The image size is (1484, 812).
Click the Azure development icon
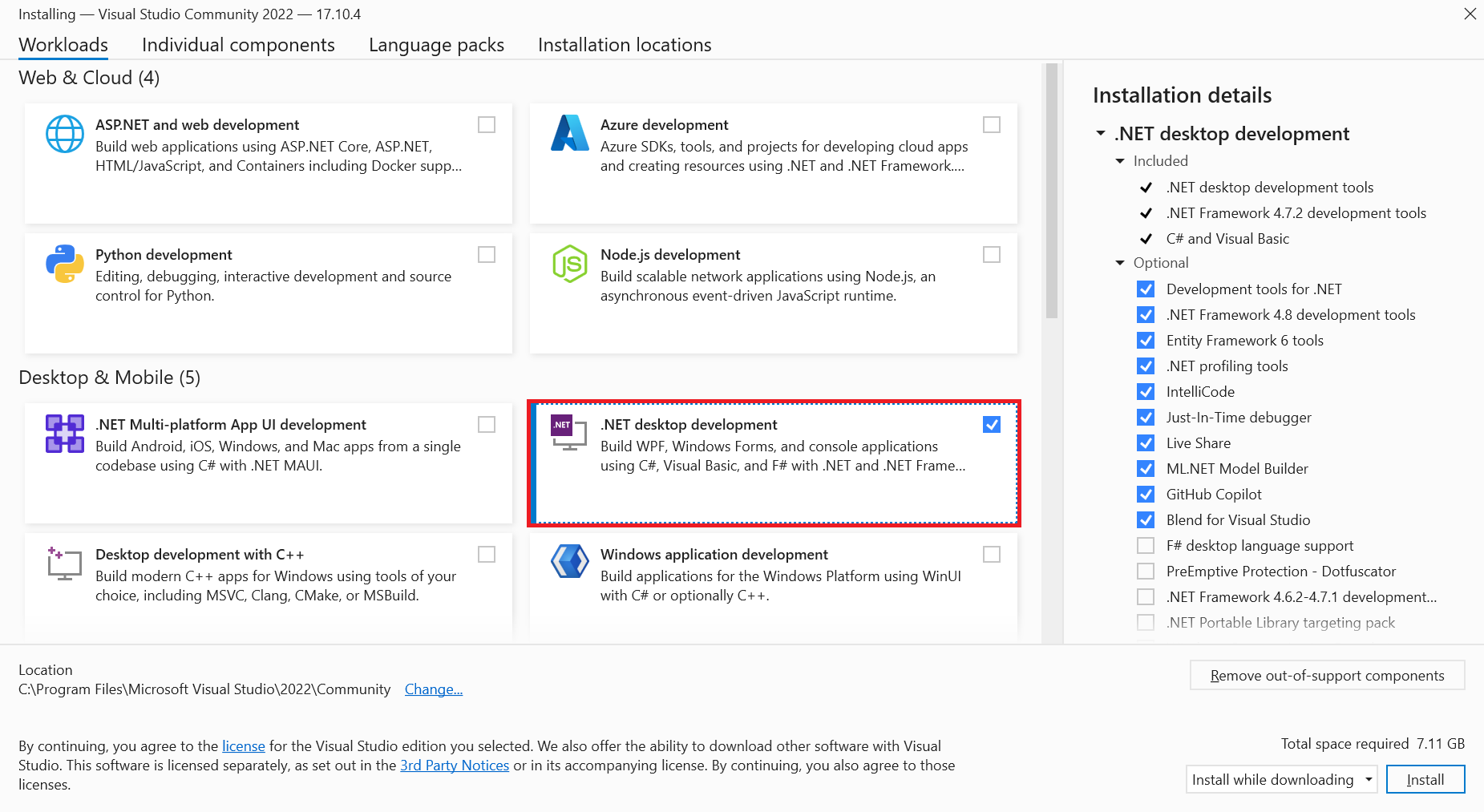click(x=570, y=134)
